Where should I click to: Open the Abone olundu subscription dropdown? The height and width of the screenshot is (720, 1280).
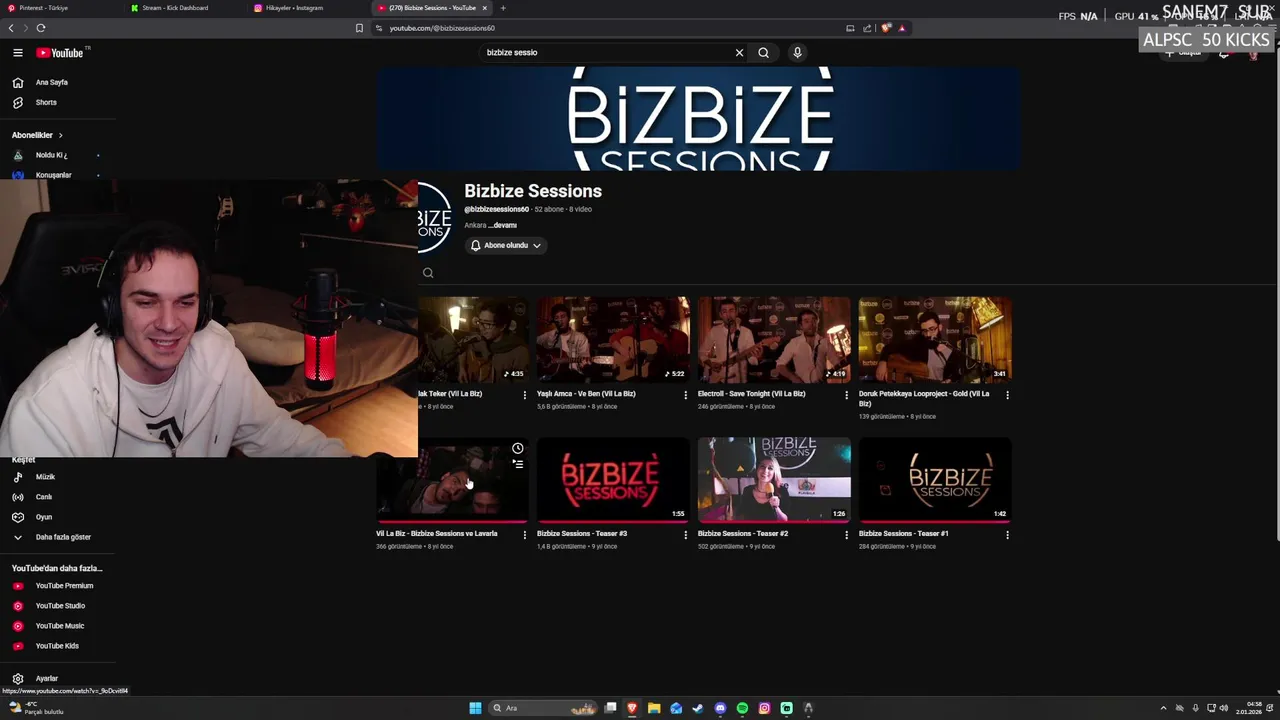coord(506,245)
